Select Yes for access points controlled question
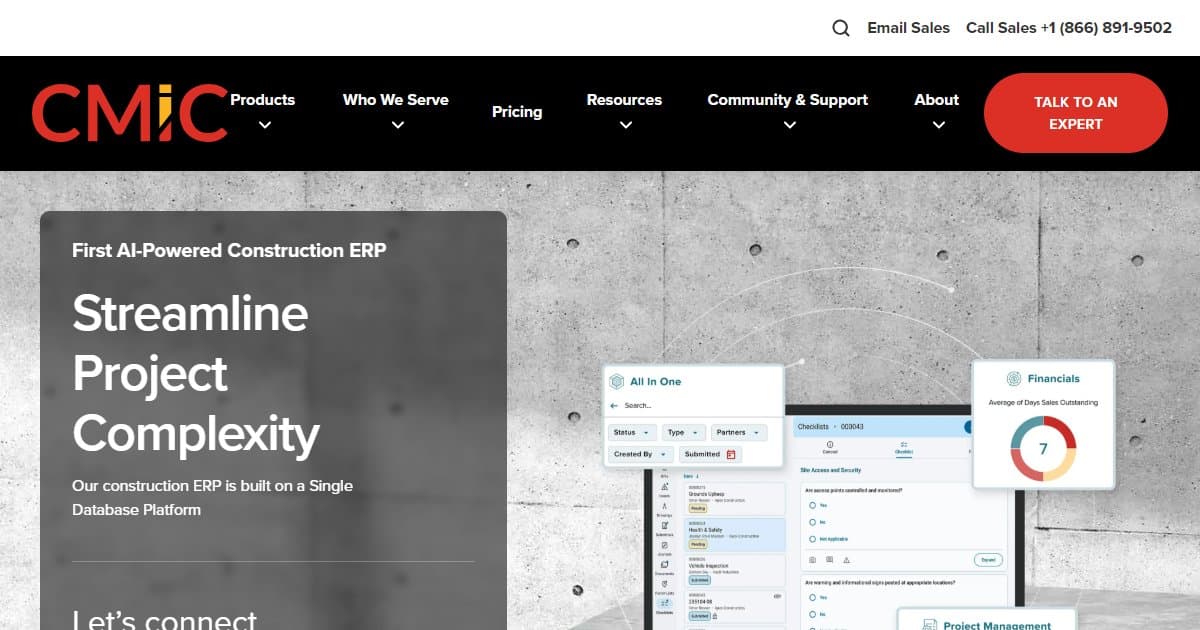The height and width of the screenshot is (630, 1200). pos(815,505)
